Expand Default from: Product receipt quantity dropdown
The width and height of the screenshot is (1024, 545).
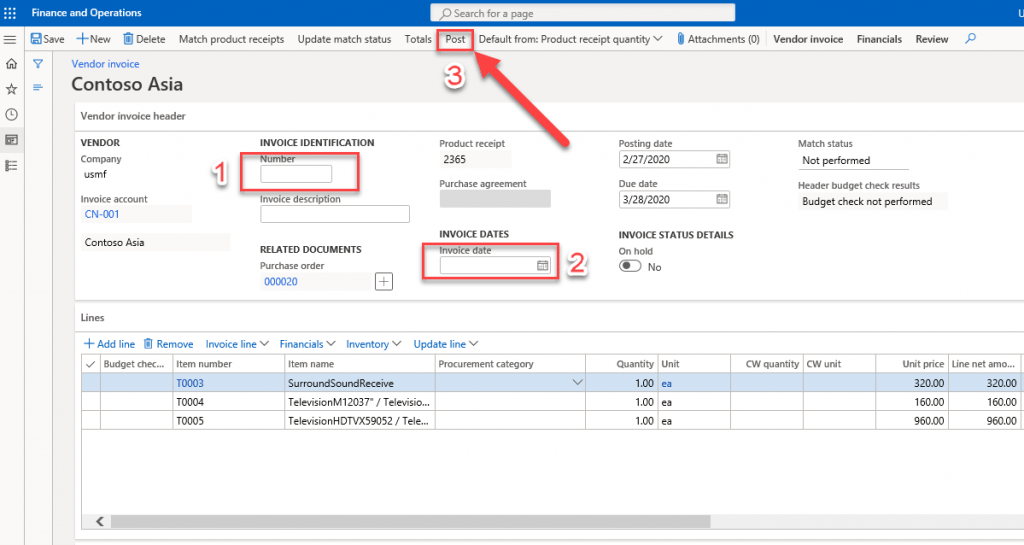[570, 39]
